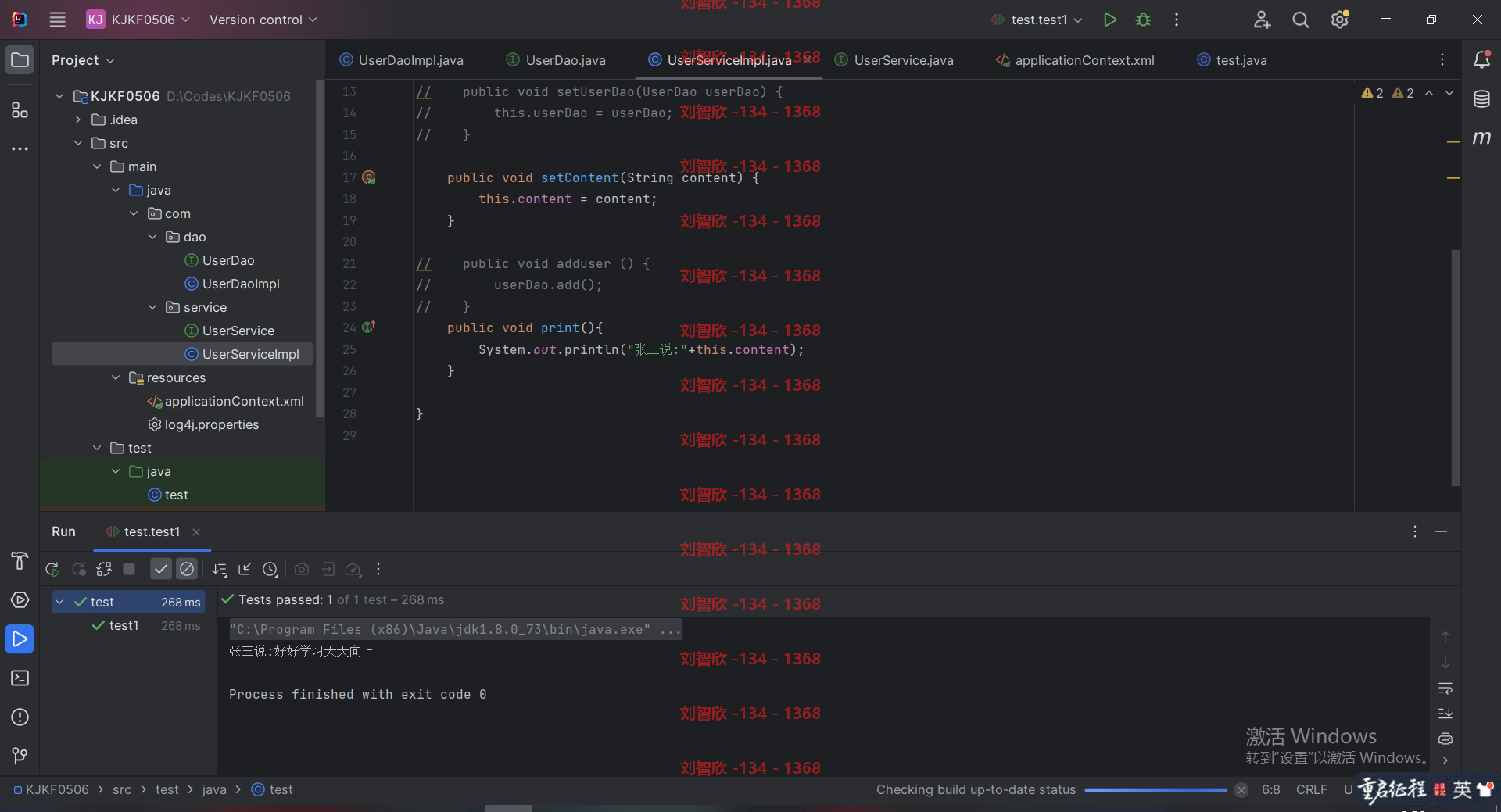Open cursor position 6:8 widget

(x=1271, y=790)
